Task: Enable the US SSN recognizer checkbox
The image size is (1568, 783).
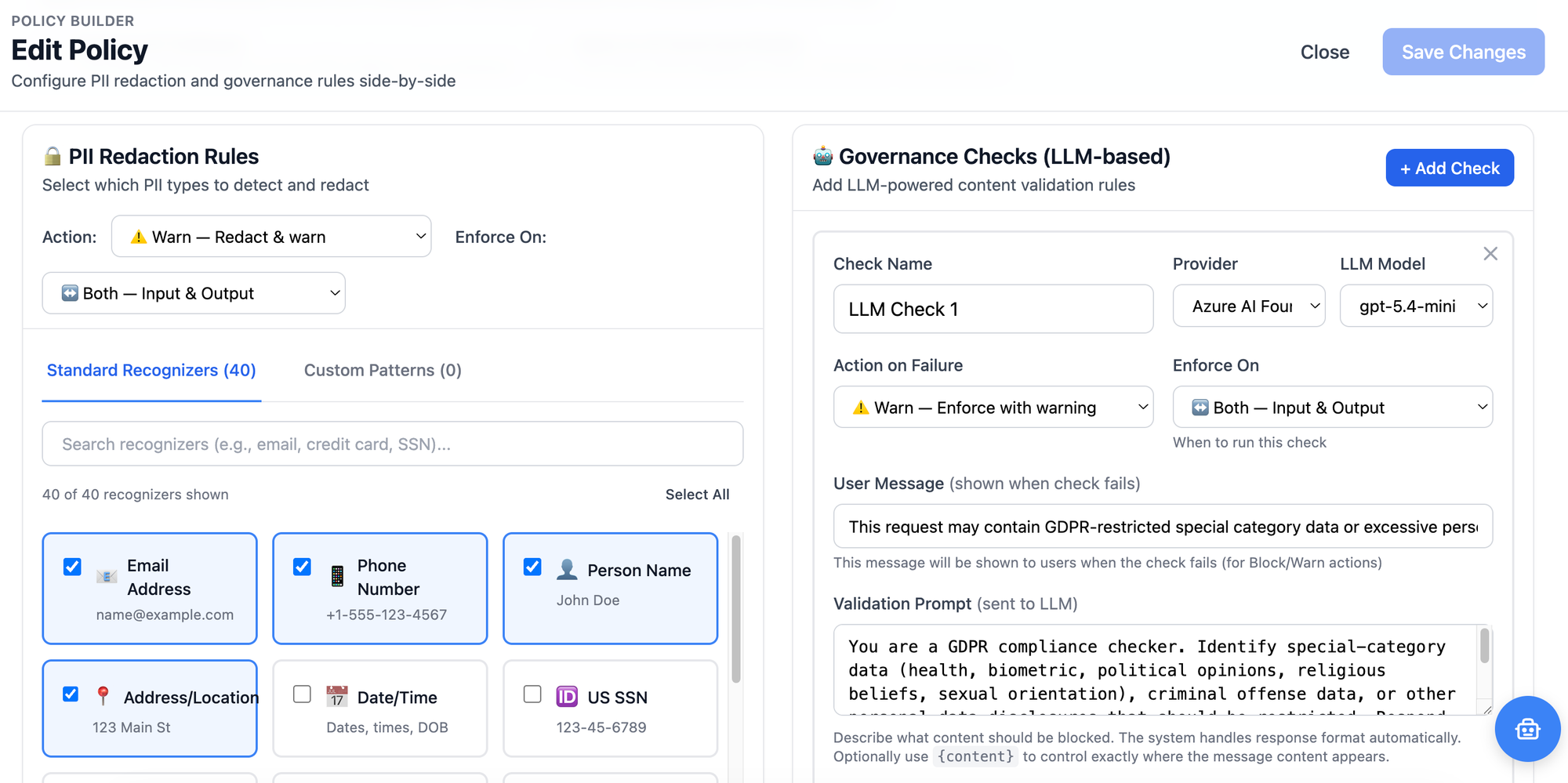Action: tap(532, 694)
